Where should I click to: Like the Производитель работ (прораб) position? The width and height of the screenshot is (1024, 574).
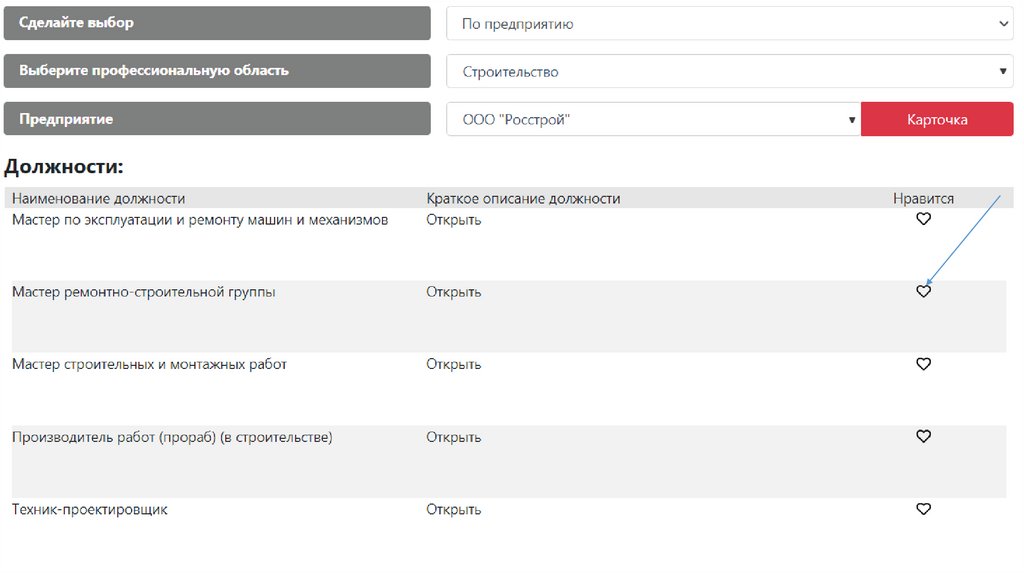point(923,437)
